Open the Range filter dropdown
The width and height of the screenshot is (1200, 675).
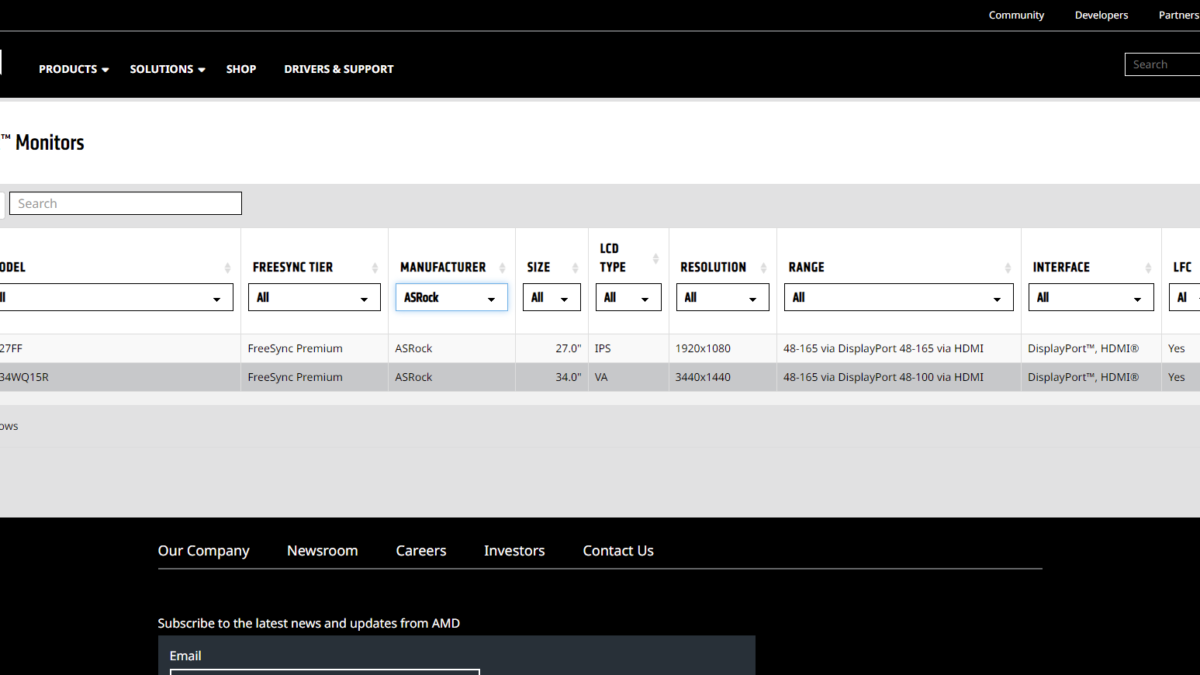[x=899, y=297]
